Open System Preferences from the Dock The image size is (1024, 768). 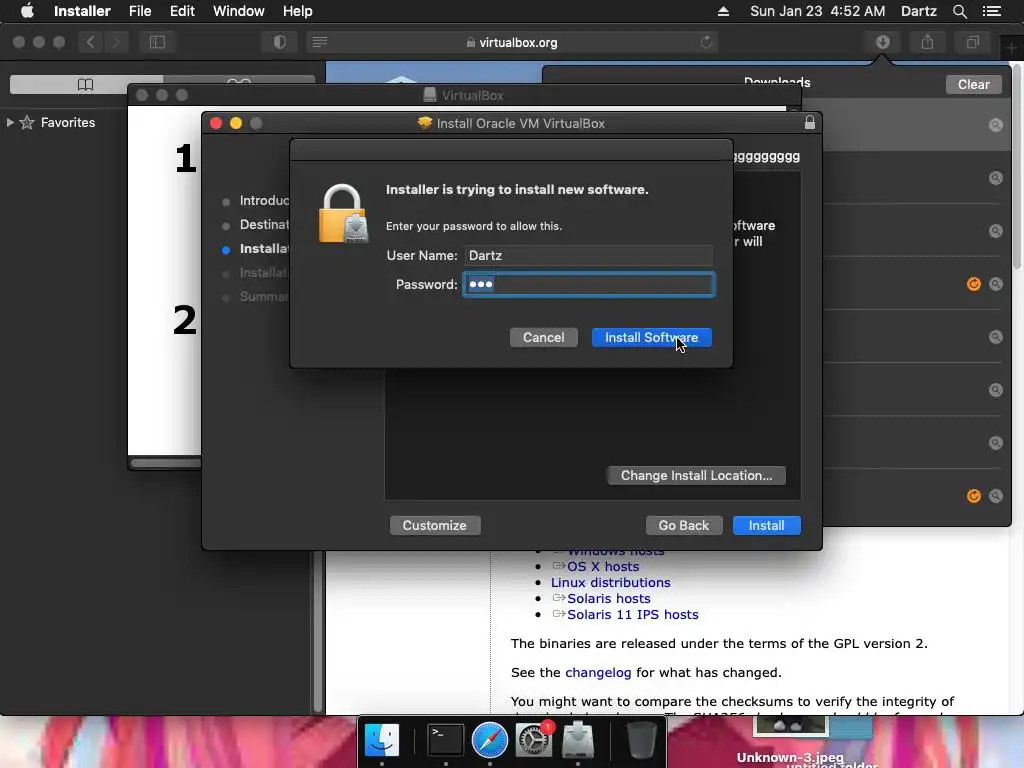click(534, 741)
